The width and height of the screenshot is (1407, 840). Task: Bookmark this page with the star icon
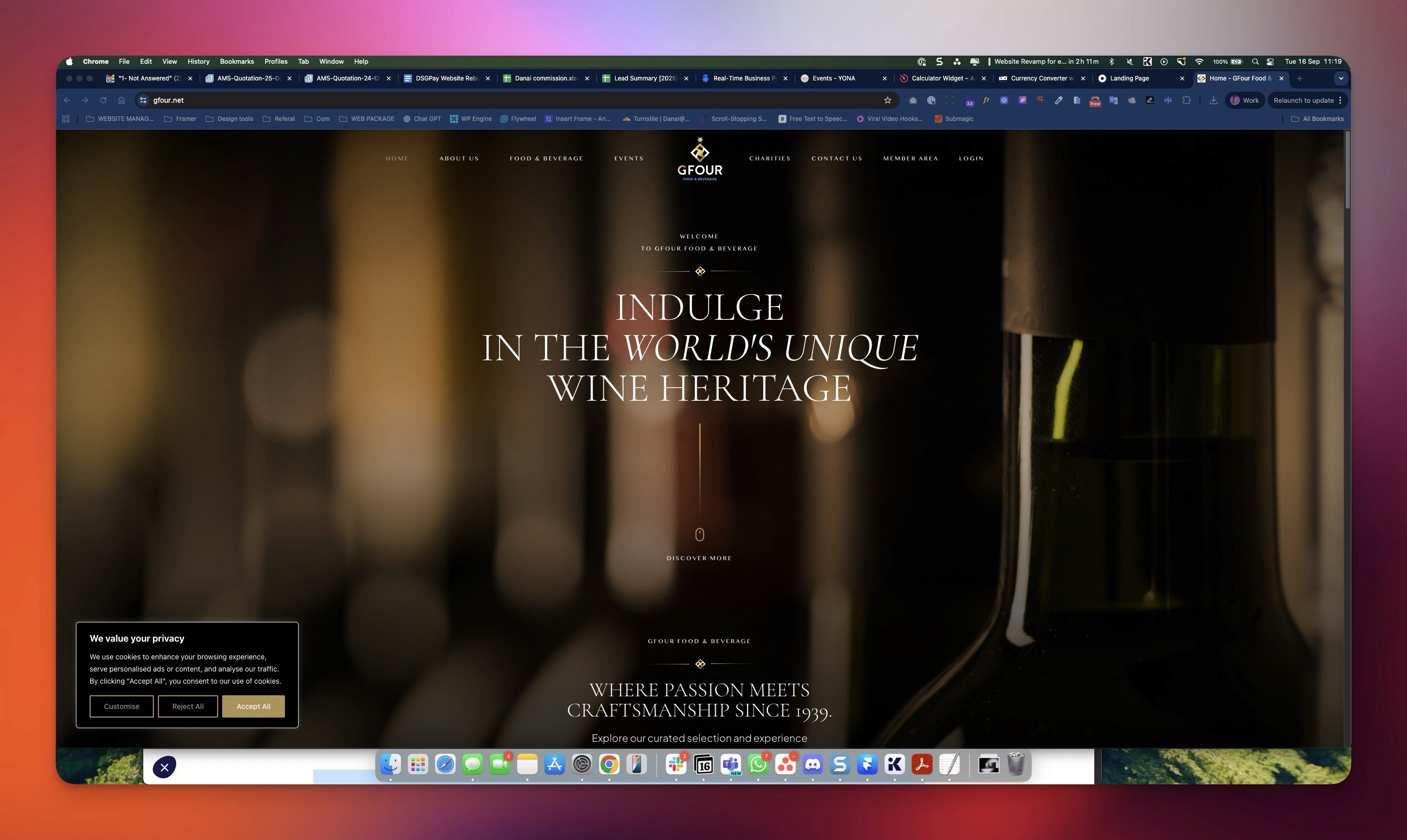887,100
